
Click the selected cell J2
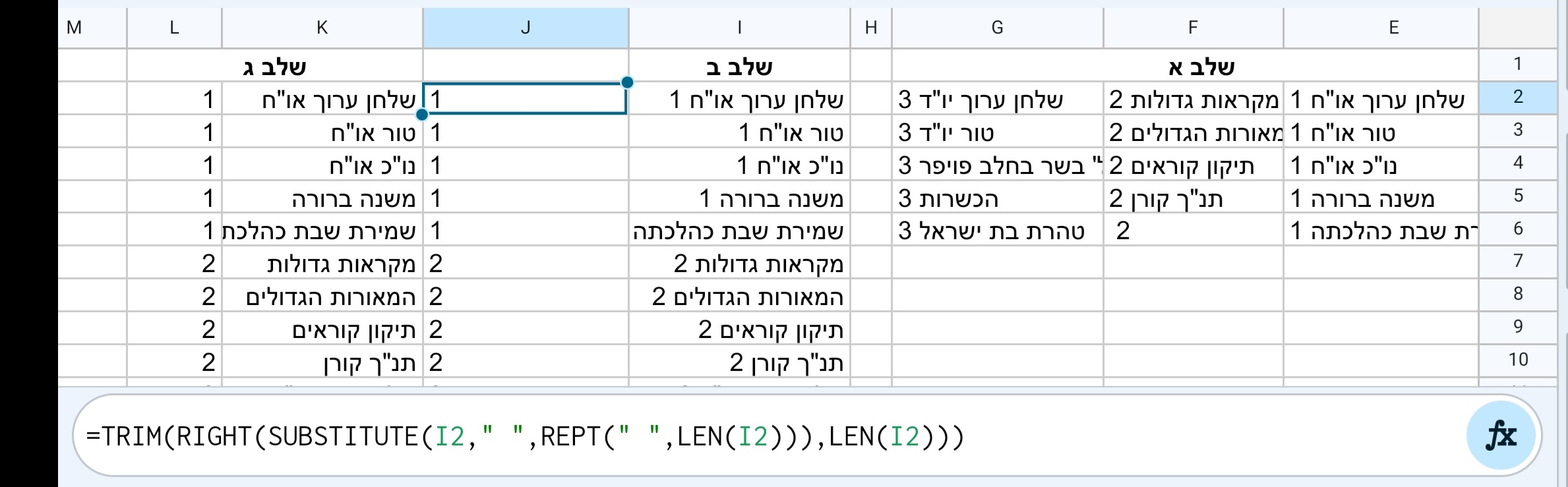[526, 100]
